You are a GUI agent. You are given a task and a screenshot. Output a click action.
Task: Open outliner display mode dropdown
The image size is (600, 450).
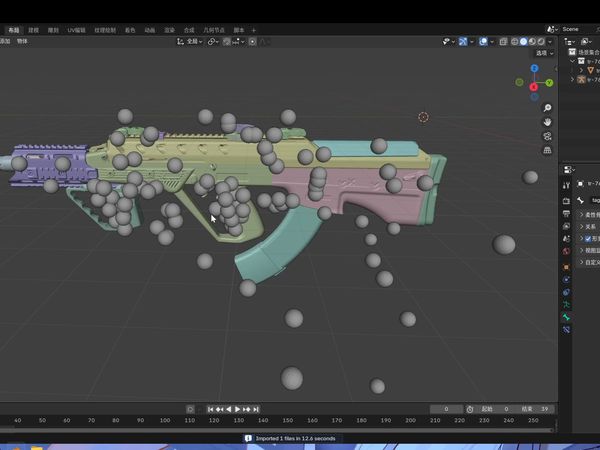(570, 42)
